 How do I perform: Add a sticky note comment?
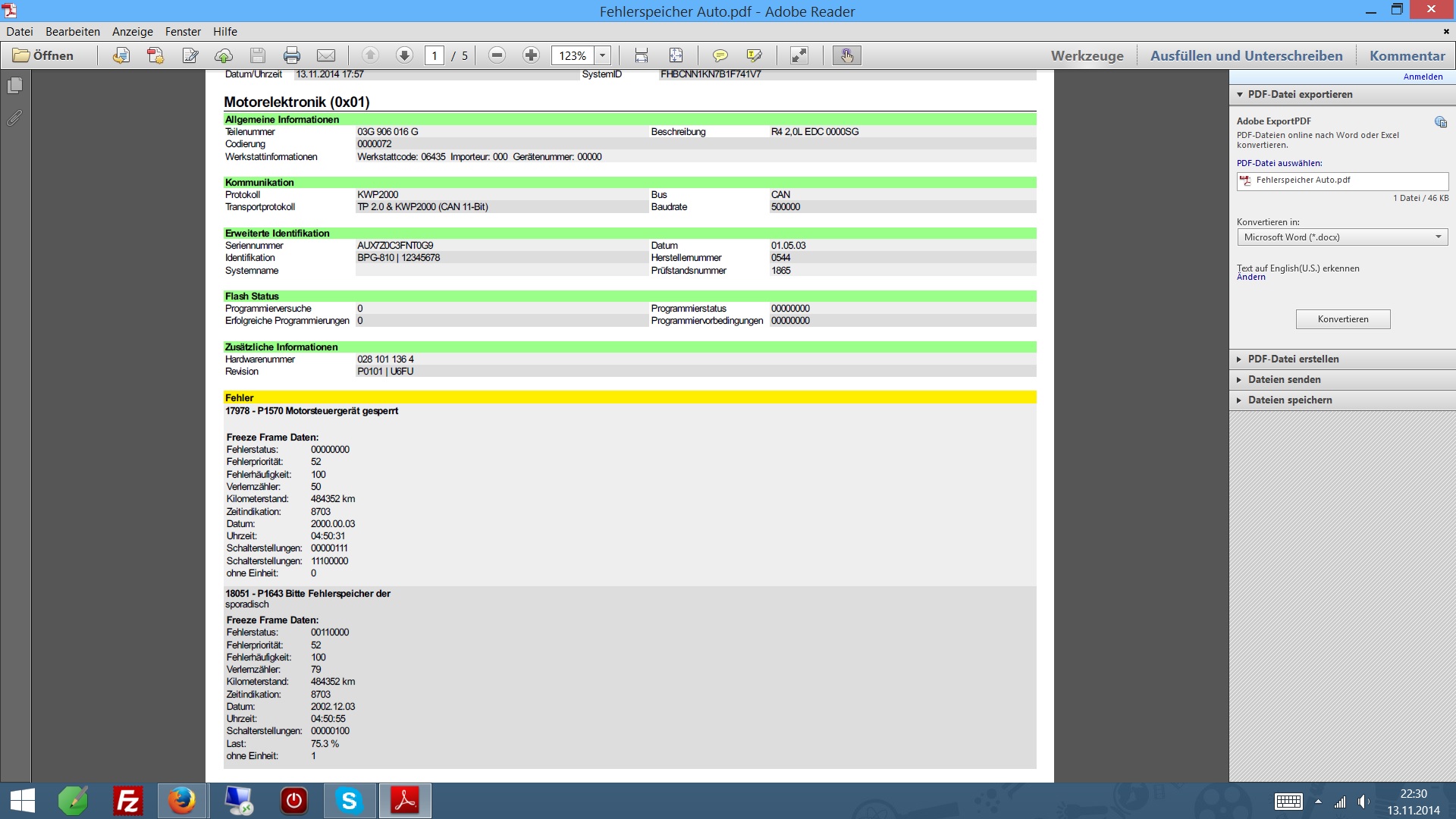point(720,55)
